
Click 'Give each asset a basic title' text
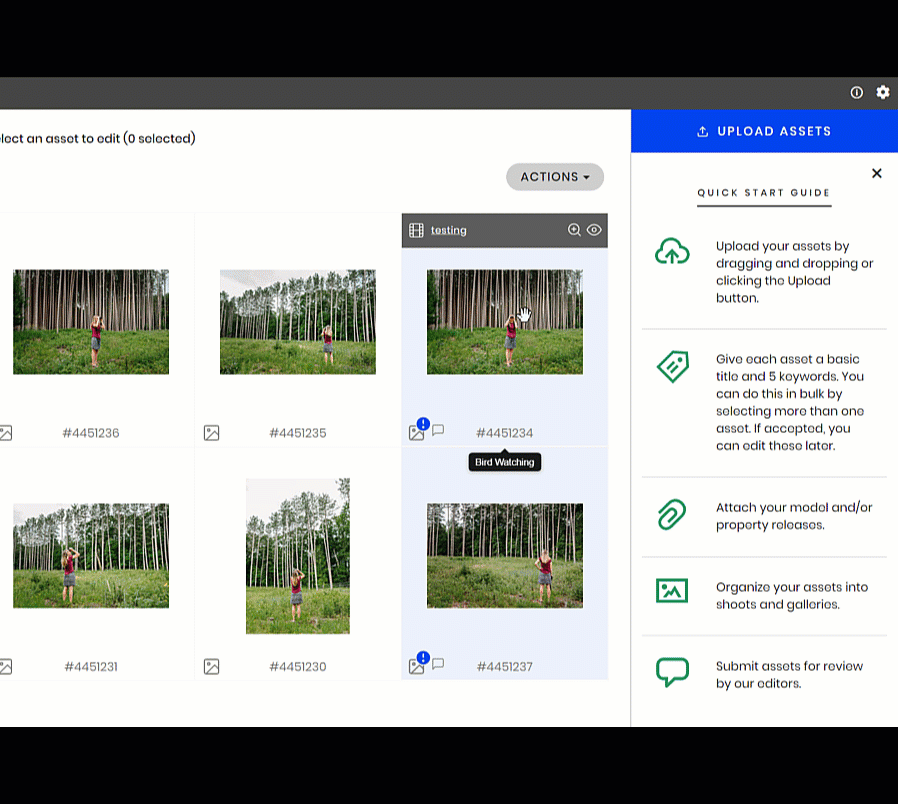[790, 403]
